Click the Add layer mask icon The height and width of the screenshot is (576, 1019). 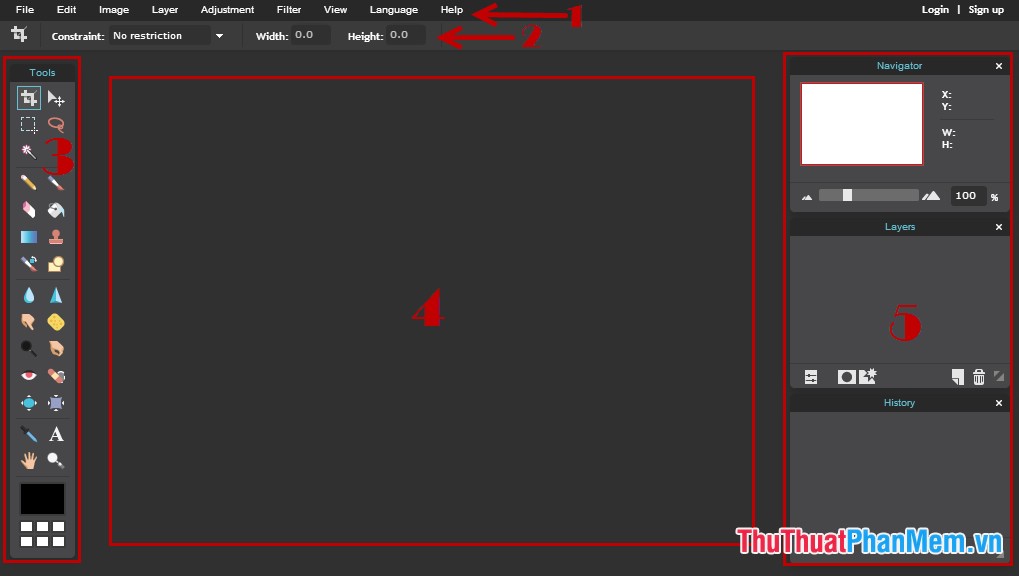point(846,377)
